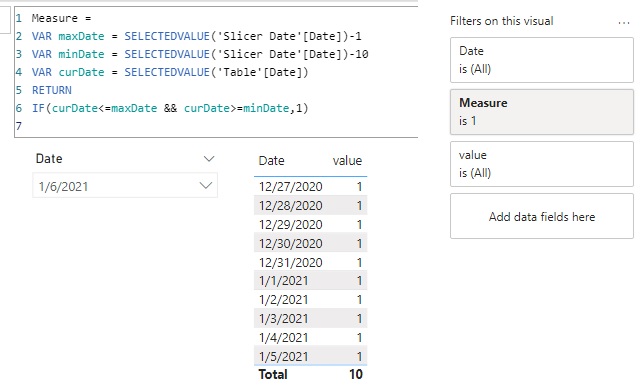
Task: Select the 1/3/2021 table row
Action: [311, 318]
